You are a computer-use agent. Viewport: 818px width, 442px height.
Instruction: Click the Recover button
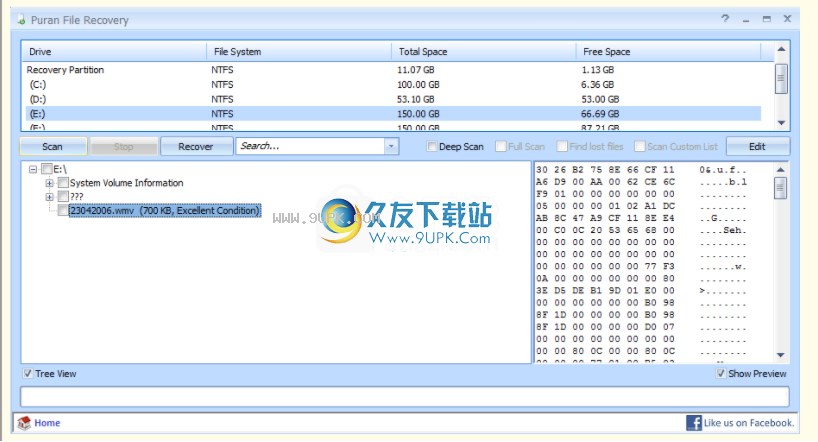pyautogui.click(x=196, y=147)
